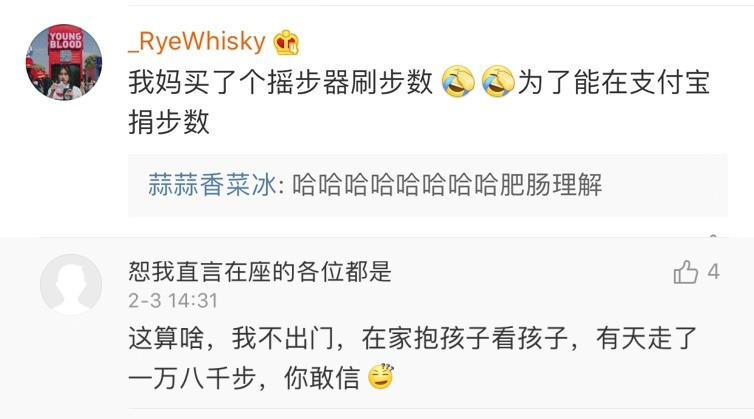Viewport: 754px width, 419px height.
Task: Open the default grey user avatar
Action: [71, 284]
